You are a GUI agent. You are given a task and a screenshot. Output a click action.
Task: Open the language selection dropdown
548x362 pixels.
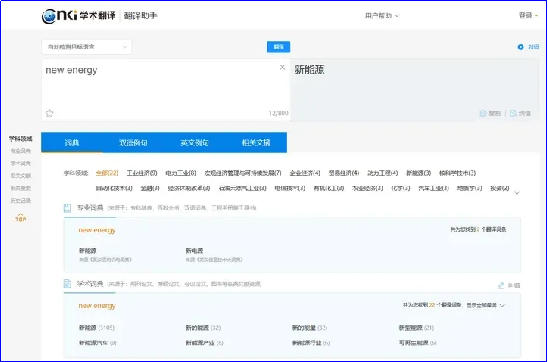click(x=87, y=47)
